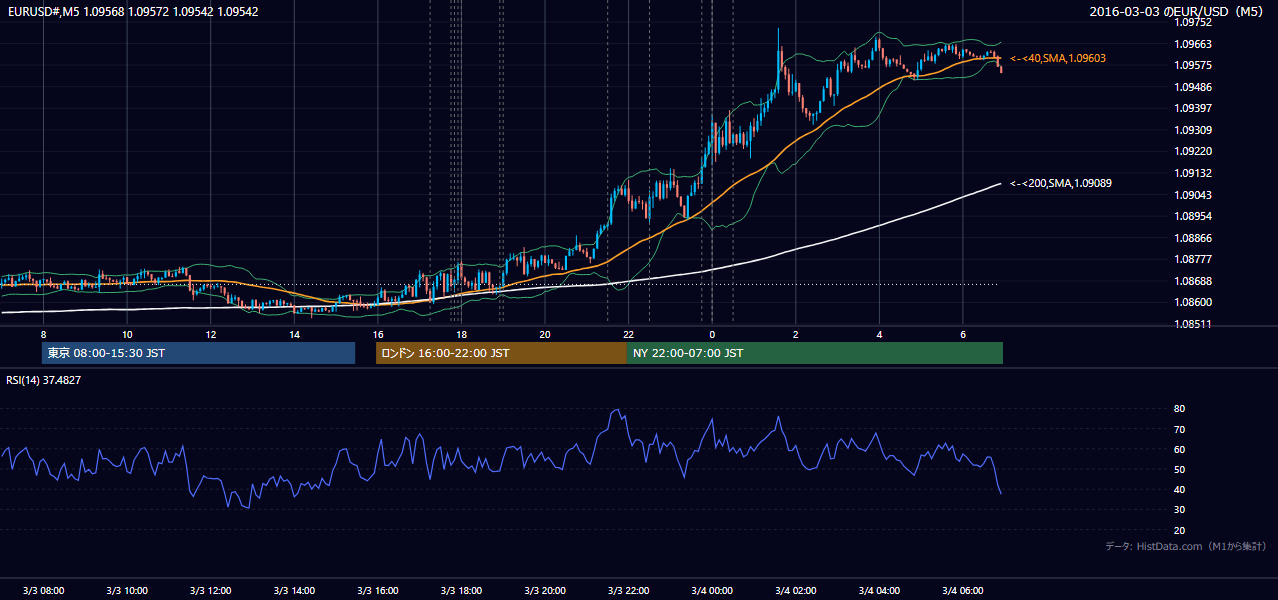Click the RSI scale level 60

[x=1180, y=449]
